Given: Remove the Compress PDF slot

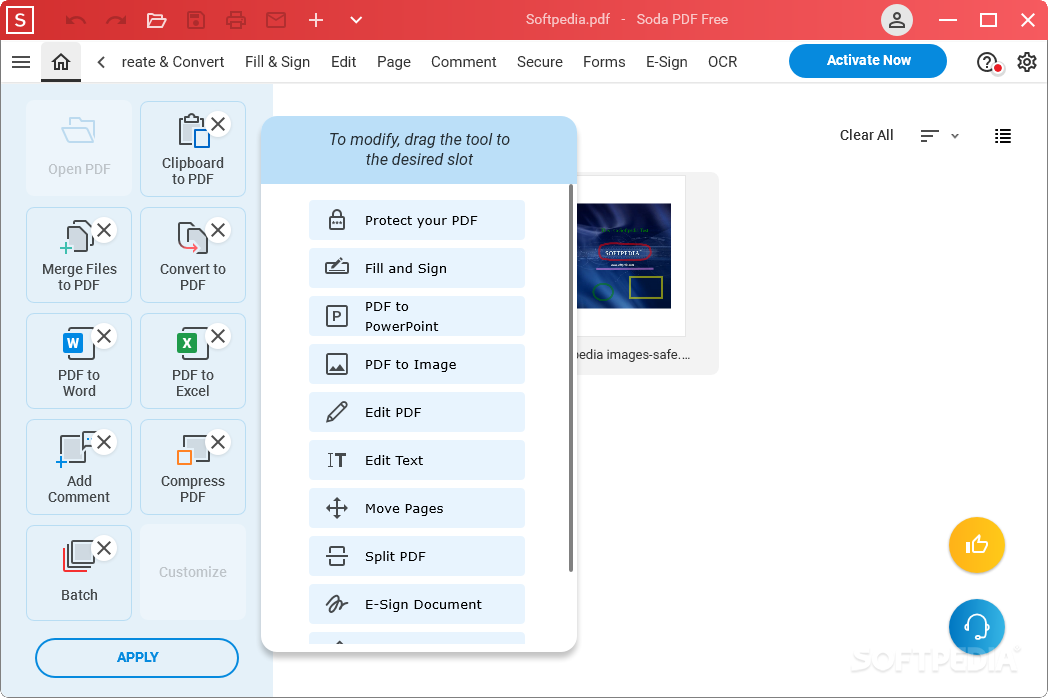Looking at the screenshot, I should point(218,442).
